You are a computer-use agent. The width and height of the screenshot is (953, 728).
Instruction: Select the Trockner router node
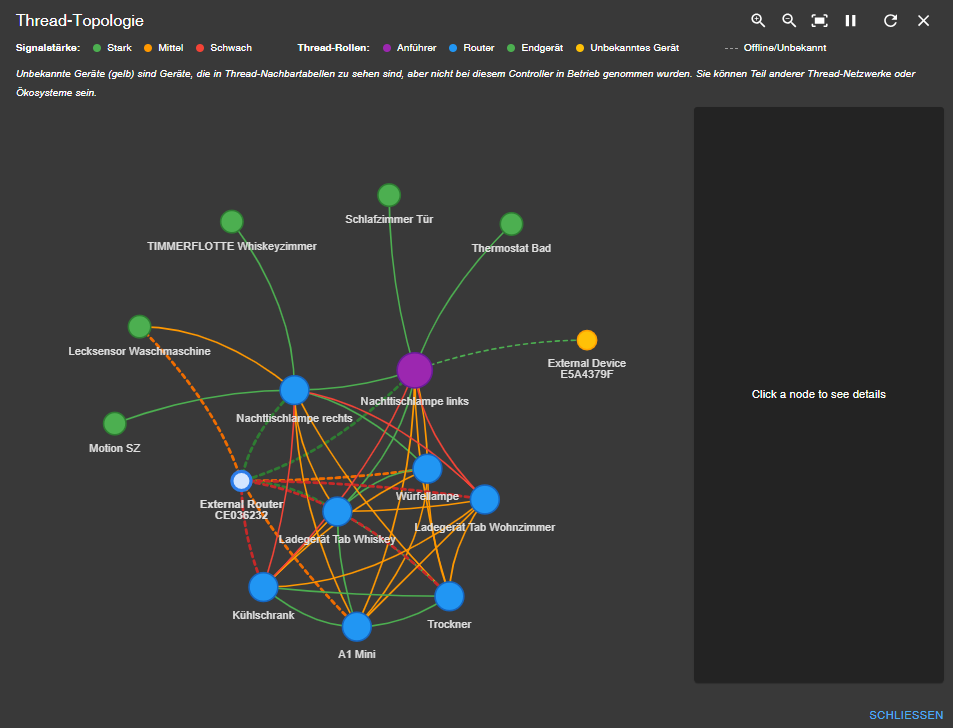tap(449, 596)
